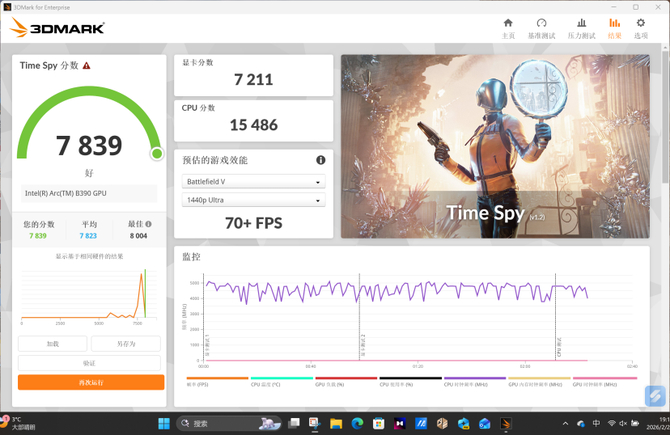Image resolution: width=670 pixels, height=435 pixels.
Task: Switch to the Results (结果) tab
Action: tap(614, 28)
